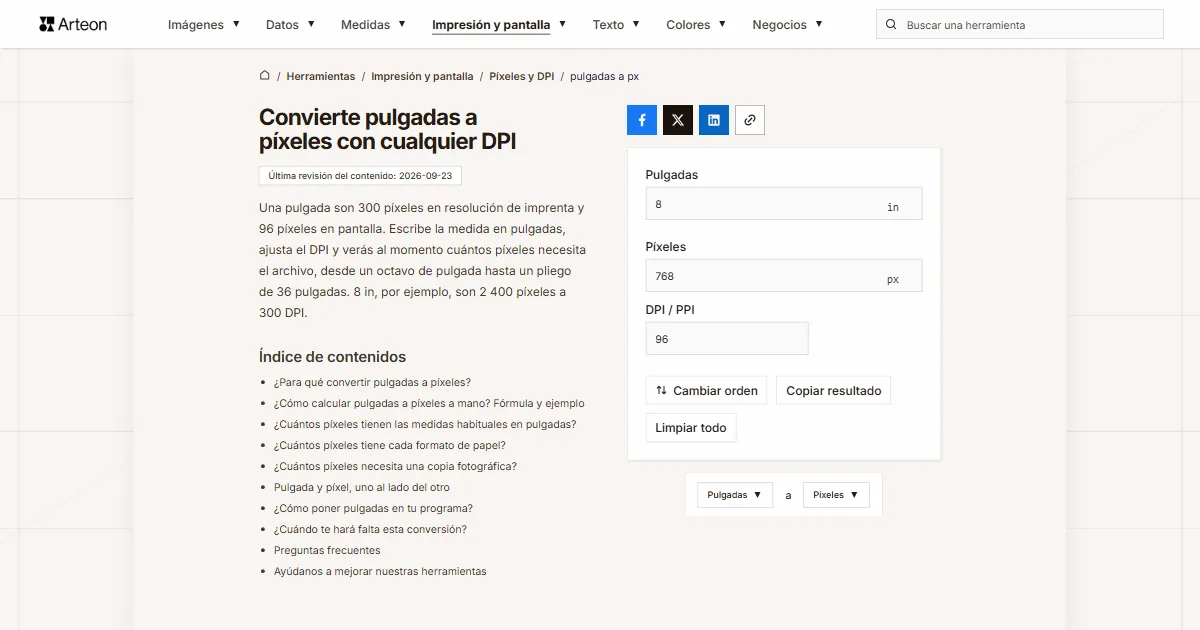Open 'Pulgada y píxel, uno al lado del otro'
Image resolution: width=1200 pixels, height=630 pixels.
(x=362, y=487)
